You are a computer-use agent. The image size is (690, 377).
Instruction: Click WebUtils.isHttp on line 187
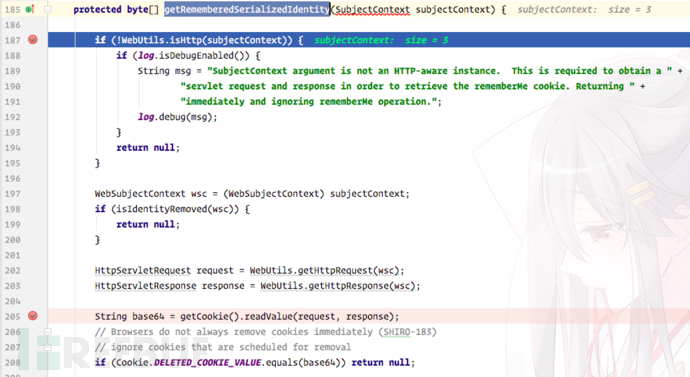pyautogui.click(x=161, y=40)
